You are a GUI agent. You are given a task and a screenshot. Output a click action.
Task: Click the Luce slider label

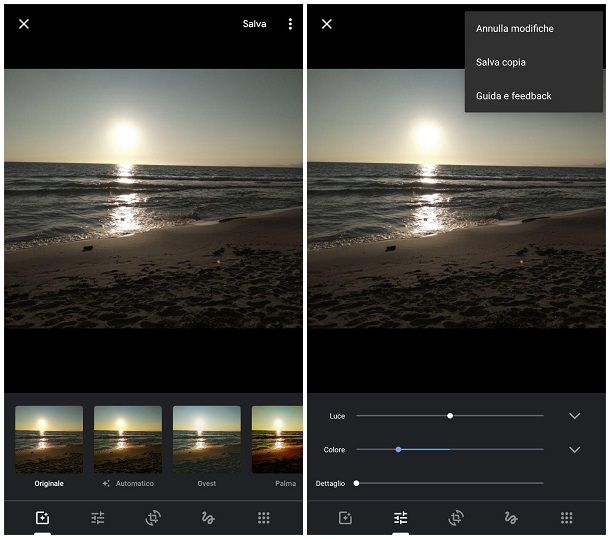(337, 416)
